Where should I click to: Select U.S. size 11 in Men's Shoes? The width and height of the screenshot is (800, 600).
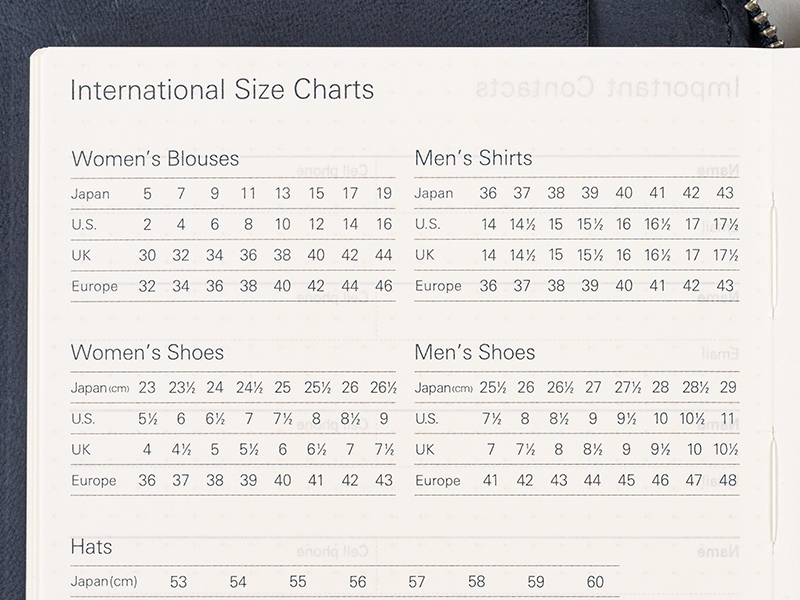[727, 419]
